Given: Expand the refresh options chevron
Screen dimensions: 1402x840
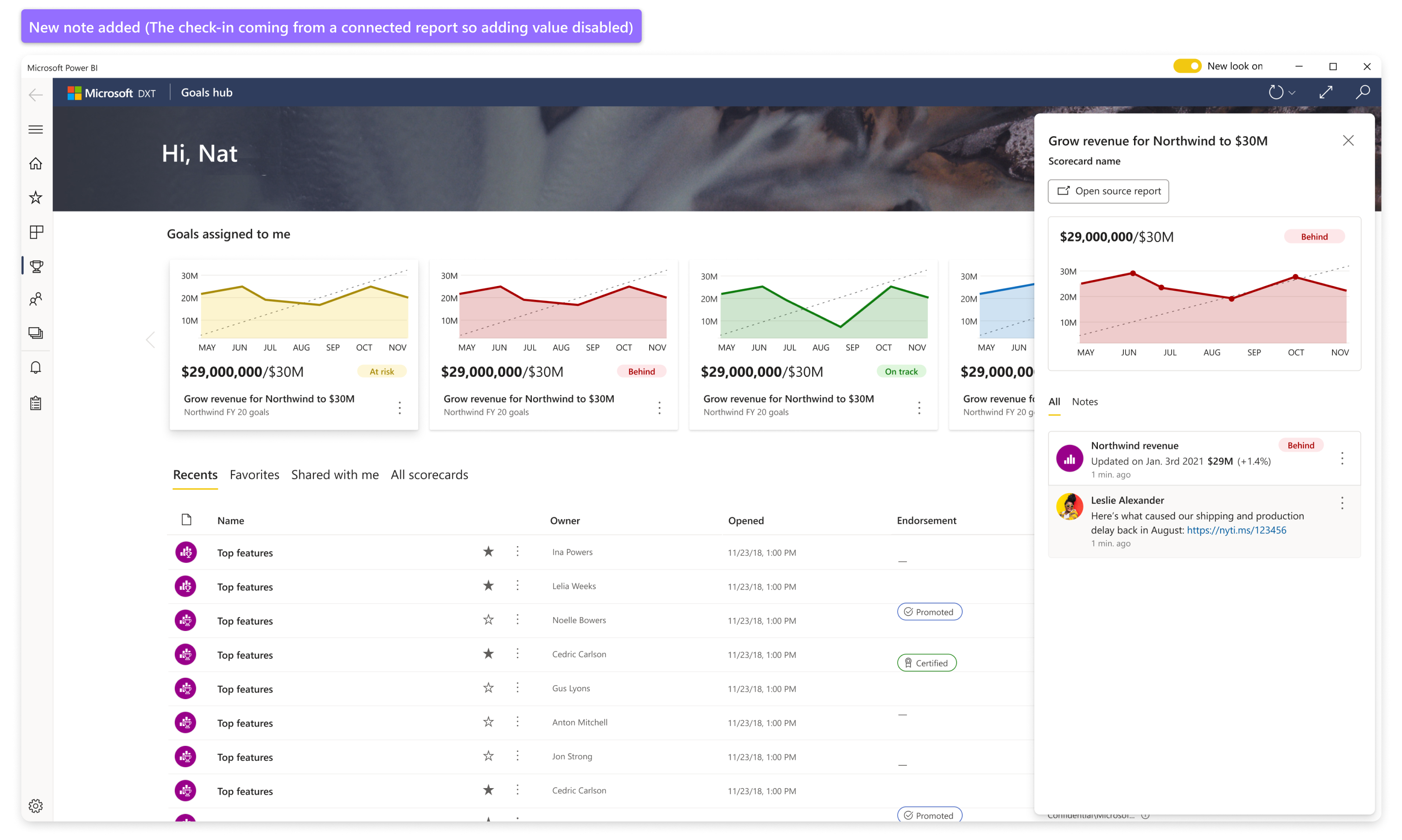Looking at the screenshot, I should coord(1292,93).
